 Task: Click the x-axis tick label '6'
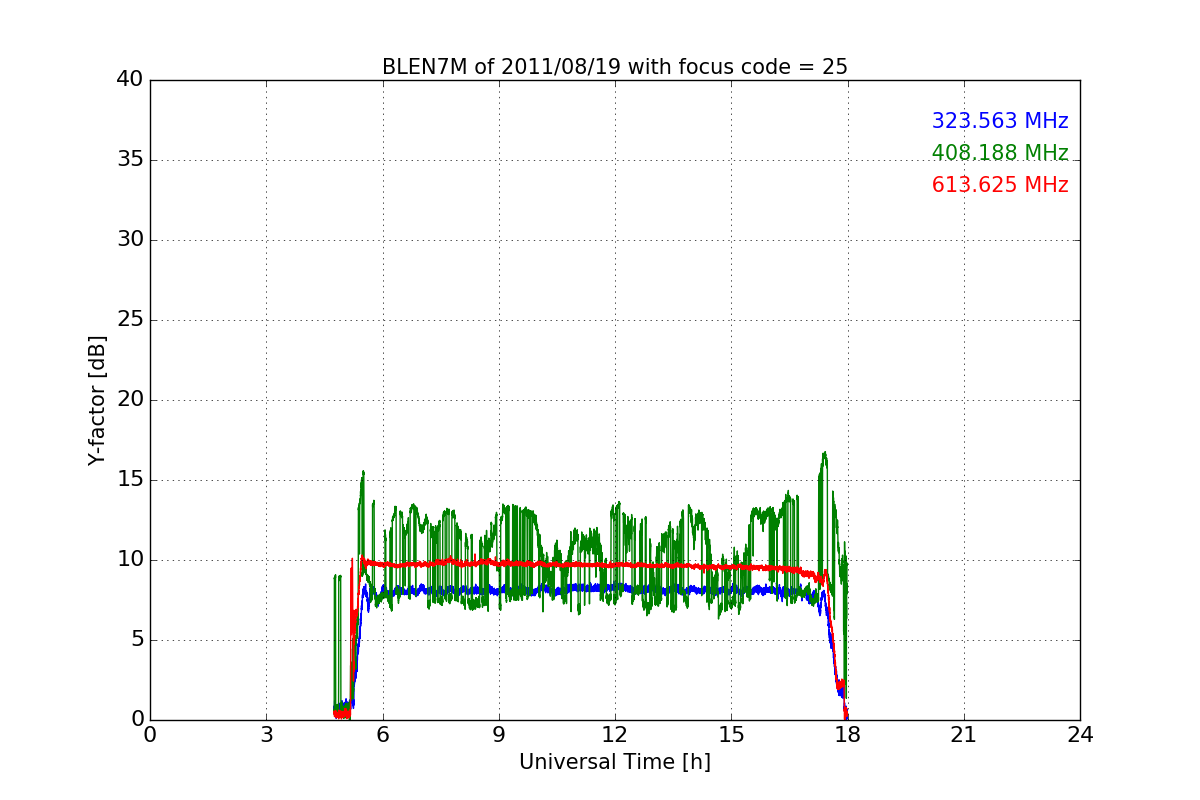point(383,735)
